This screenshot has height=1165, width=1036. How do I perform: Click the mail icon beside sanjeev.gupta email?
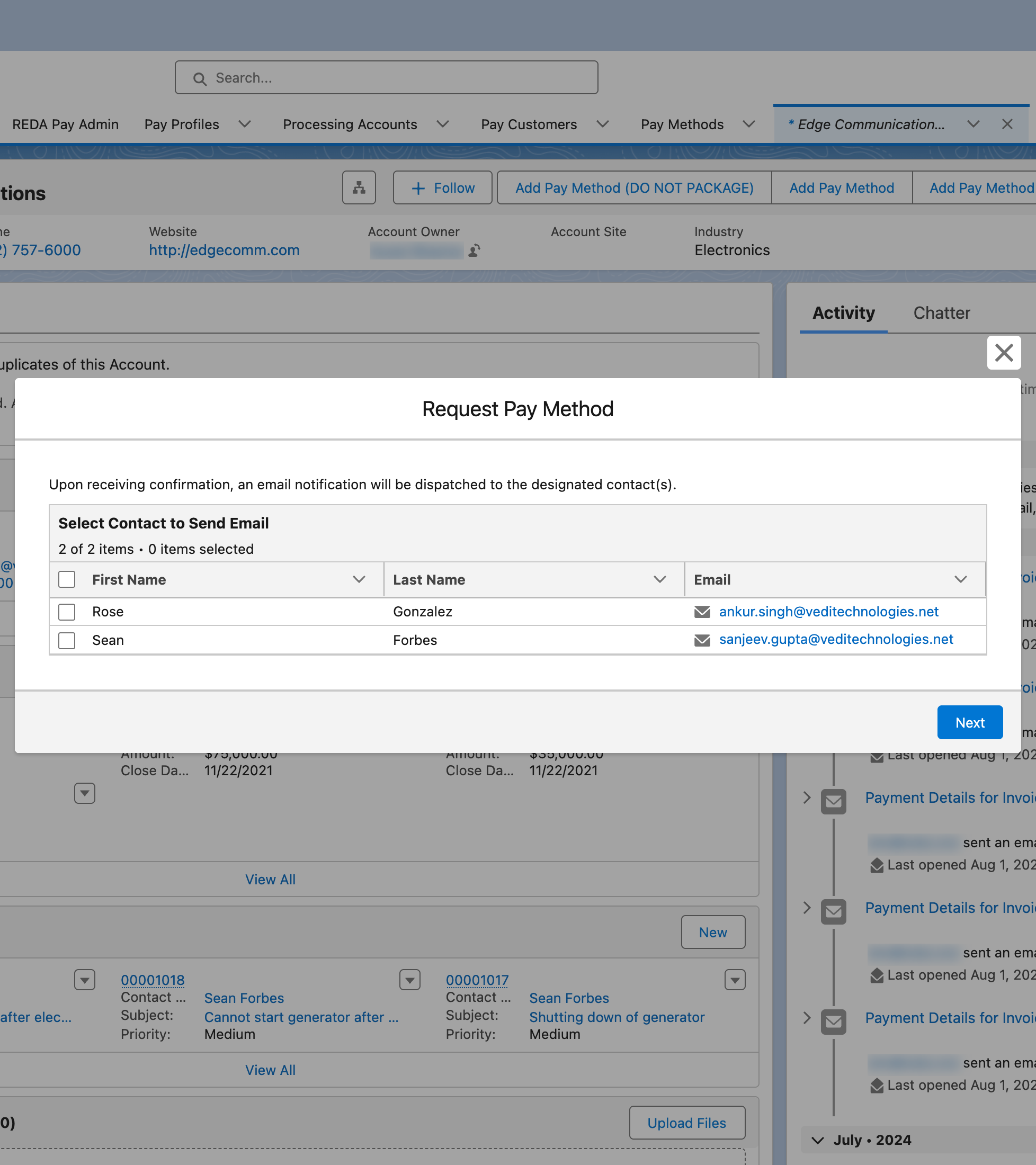point(702,640)
